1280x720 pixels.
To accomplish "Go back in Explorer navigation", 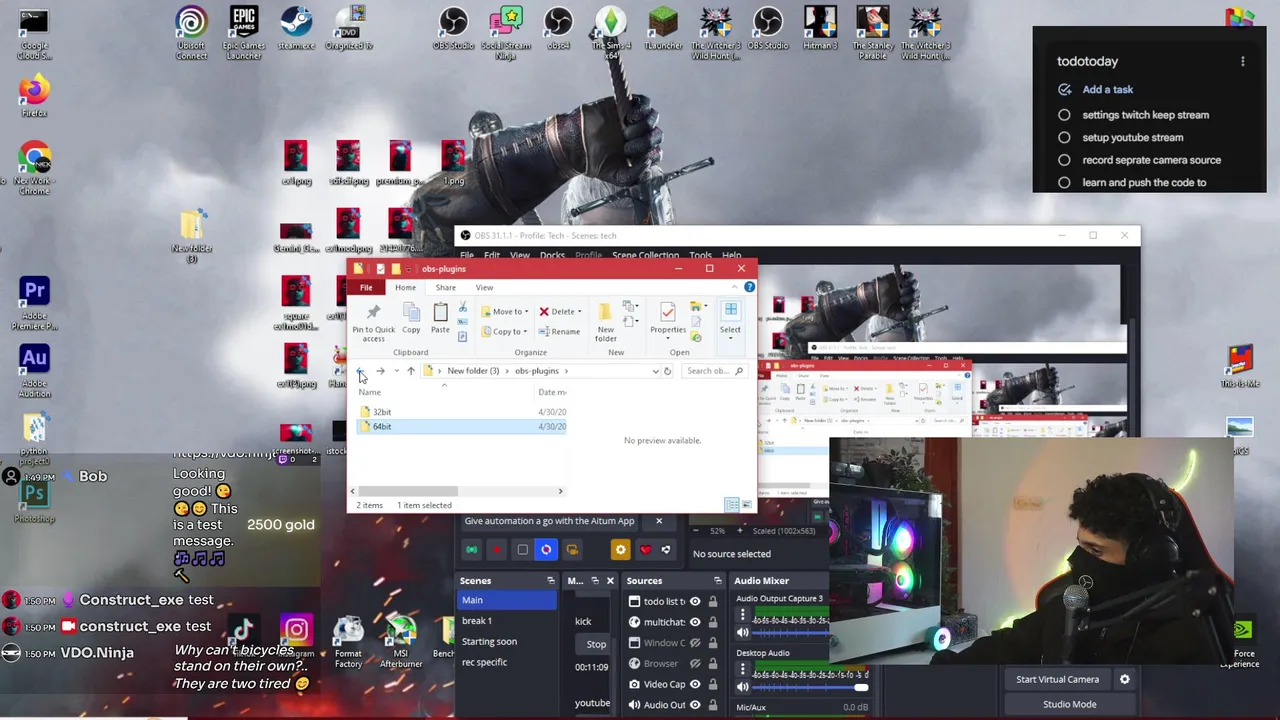I will pos(361,371).
